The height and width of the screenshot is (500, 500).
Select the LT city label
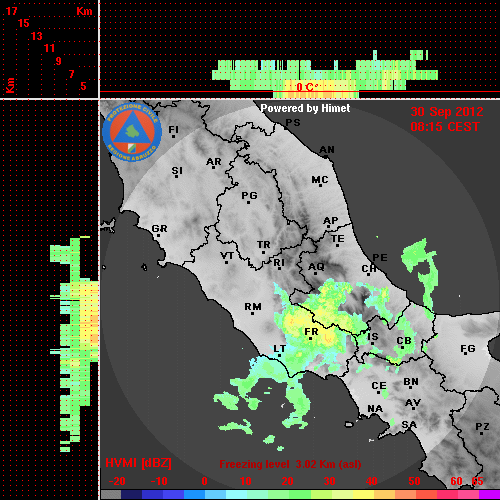[x=279, y=349]
